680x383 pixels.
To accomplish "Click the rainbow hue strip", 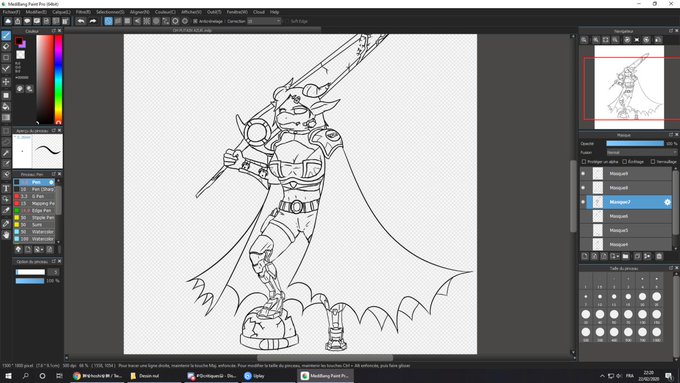I will [x=58, y=79].
